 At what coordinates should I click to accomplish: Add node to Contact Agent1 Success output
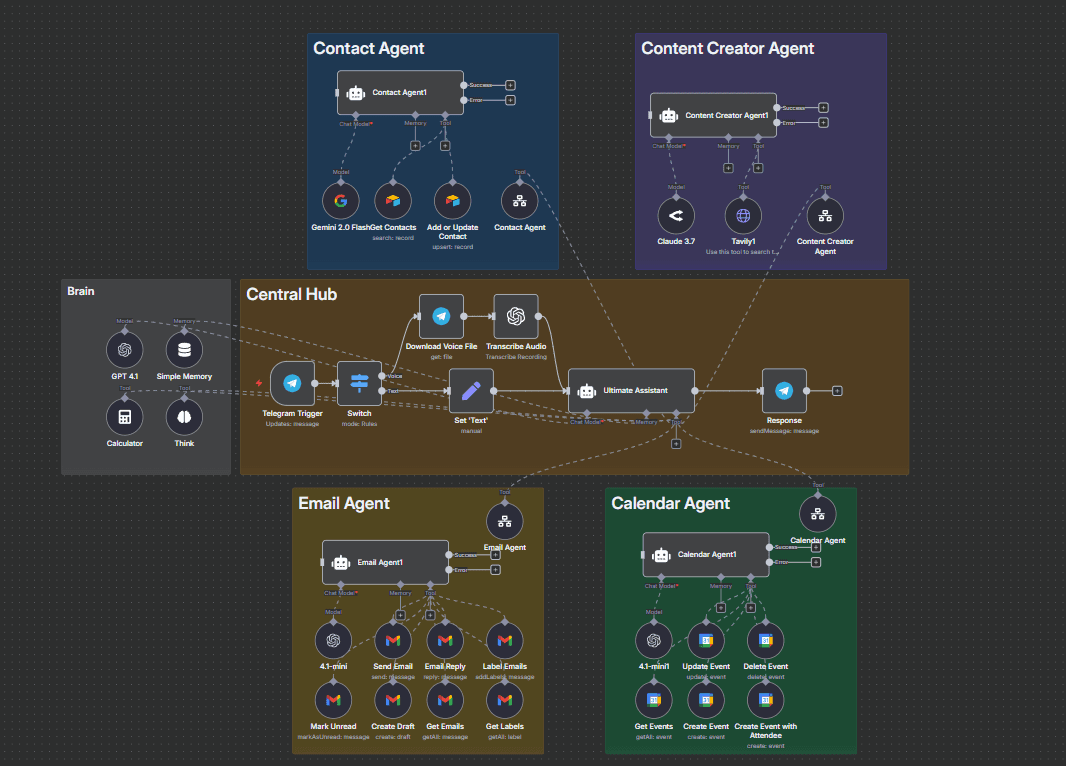point(510,85)
